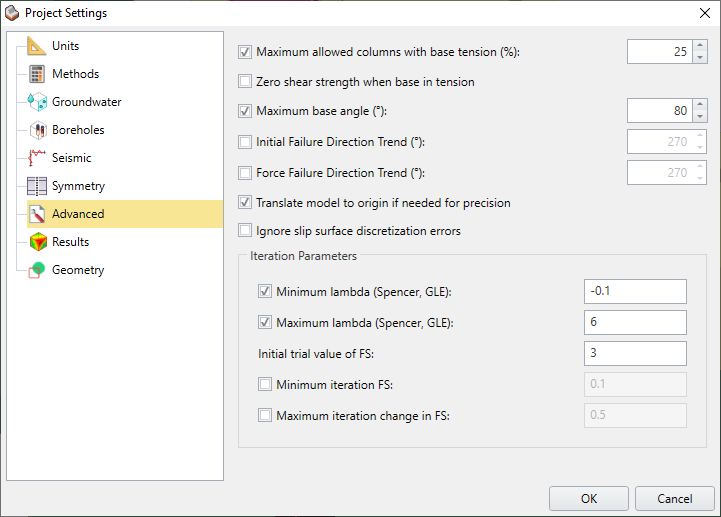
Task: Open Seismic settings via its icon
Action: click(37, 158)
